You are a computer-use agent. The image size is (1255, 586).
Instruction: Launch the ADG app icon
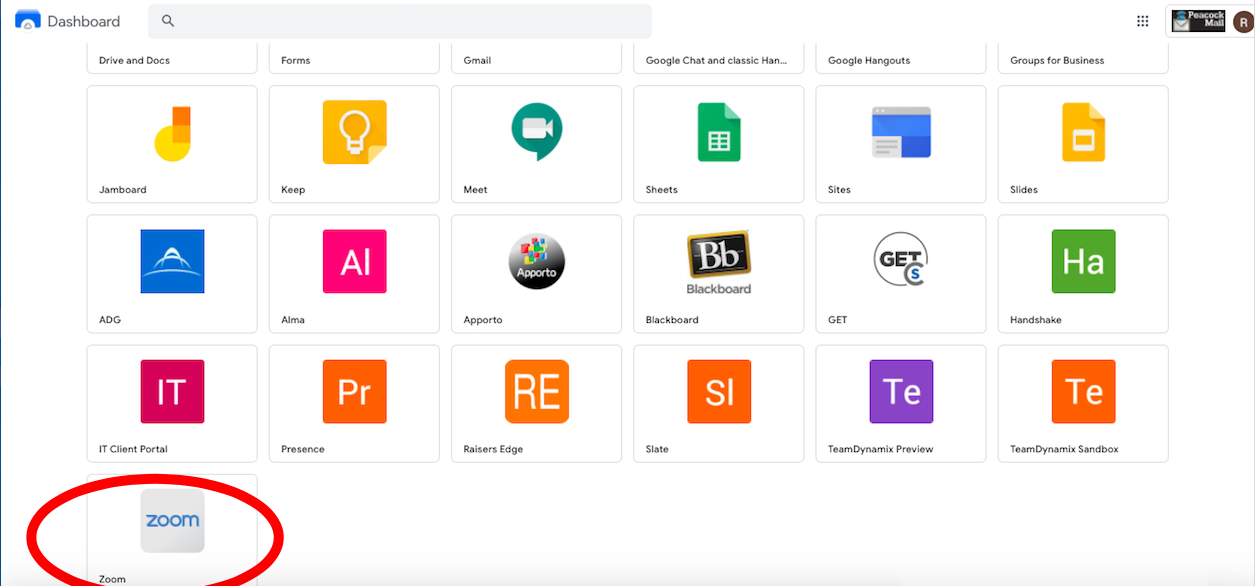[x=172, y=262]
